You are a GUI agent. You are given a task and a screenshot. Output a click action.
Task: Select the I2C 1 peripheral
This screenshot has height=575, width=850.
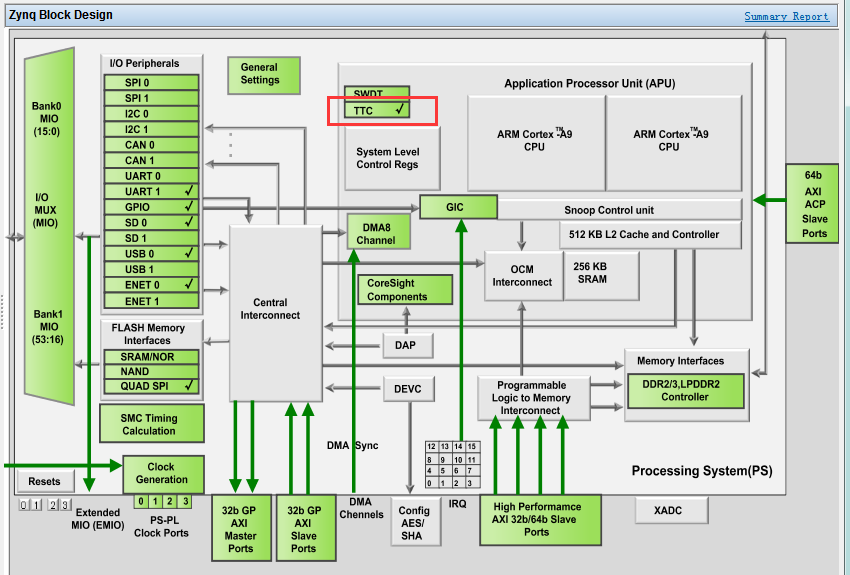[x=151, y=129]
